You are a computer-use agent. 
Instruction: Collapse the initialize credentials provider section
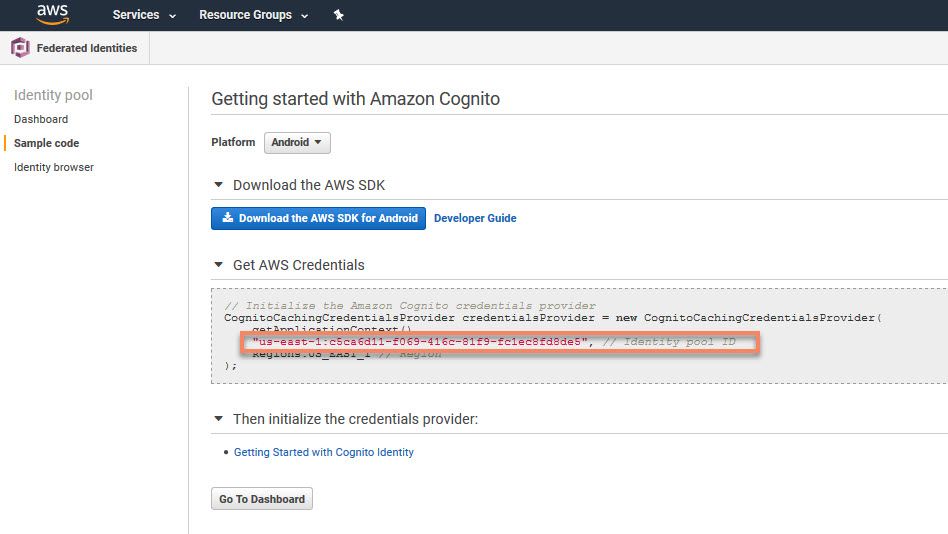(219, 419)
